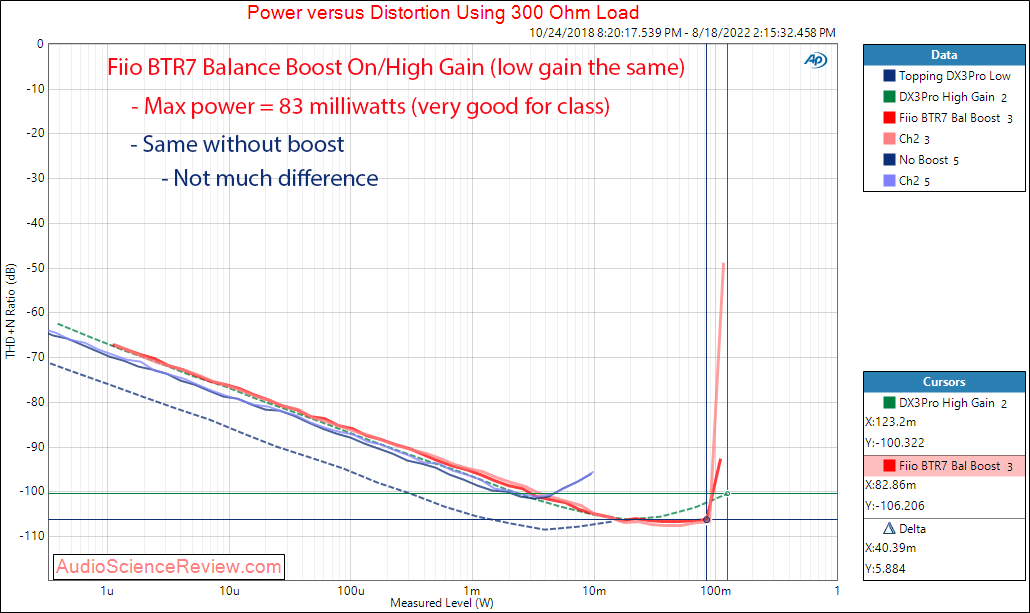This screenshot has width=1030, height=613.
Task: Click the Cursors panel header
Action: 944,382
